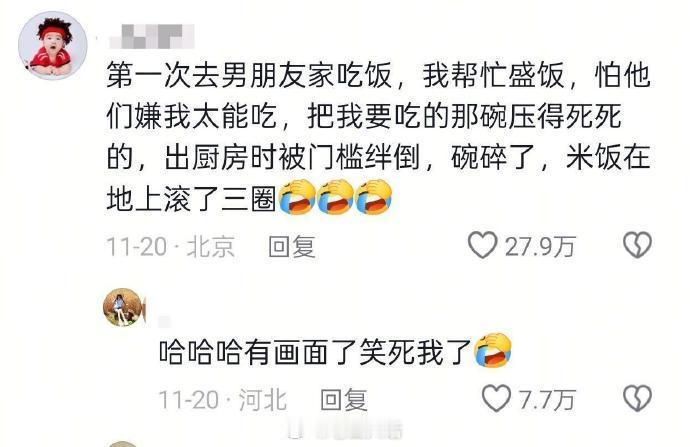Tap the 27.9万 like count

coord(540,246)
